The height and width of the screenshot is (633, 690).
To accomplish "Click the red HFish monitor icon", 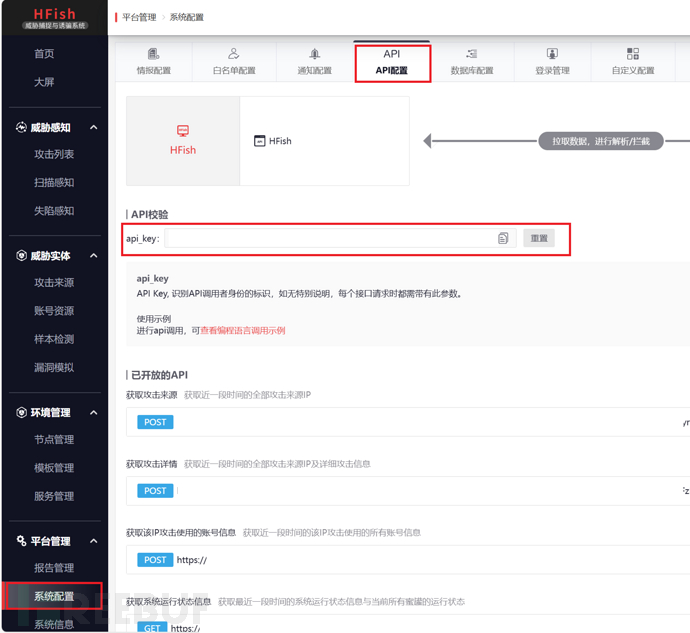I will (183, 131).
